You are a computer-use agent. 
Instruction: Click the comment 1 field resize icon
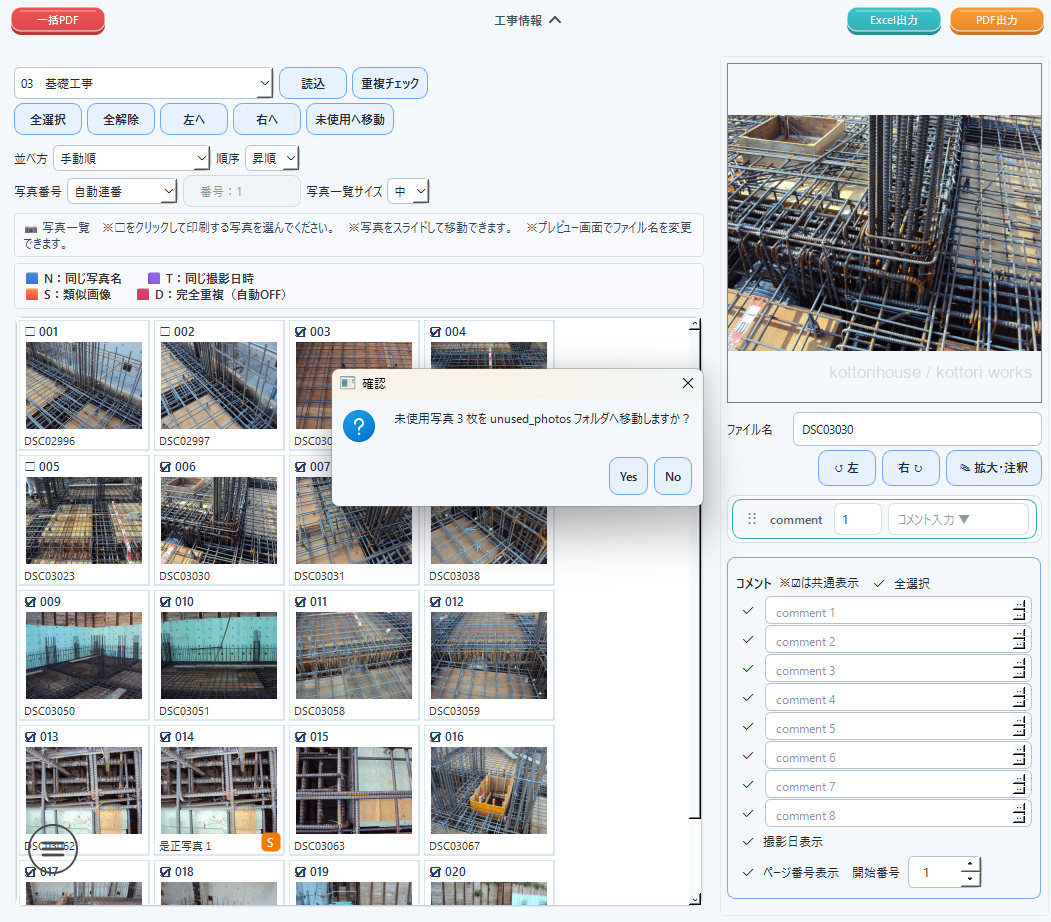pos(1019,610)
